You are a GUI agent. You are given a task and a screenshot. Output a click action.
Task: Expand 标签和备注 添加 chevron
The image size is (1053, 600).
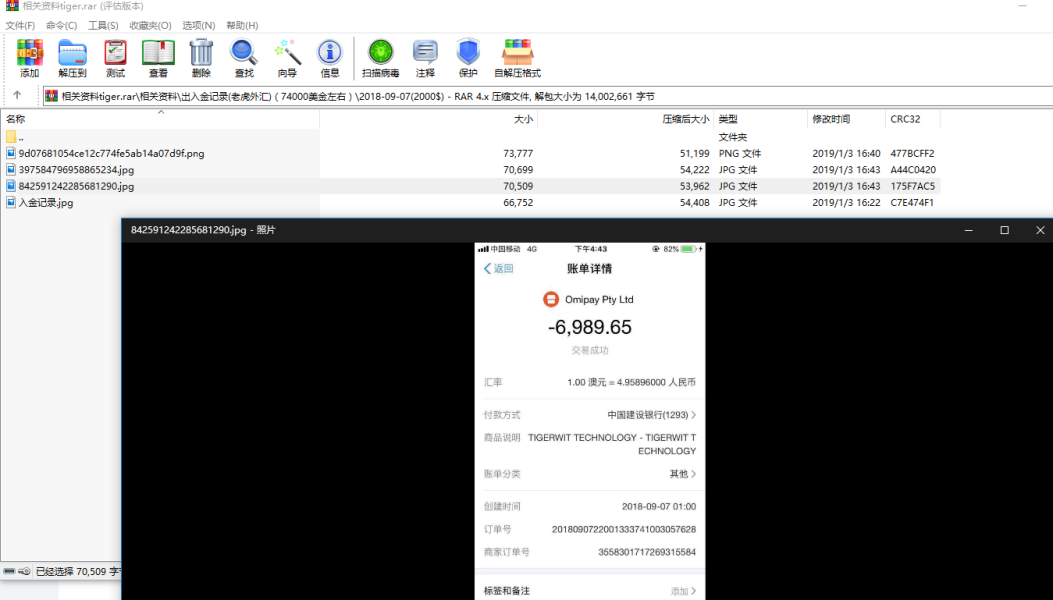click(694, 591)
